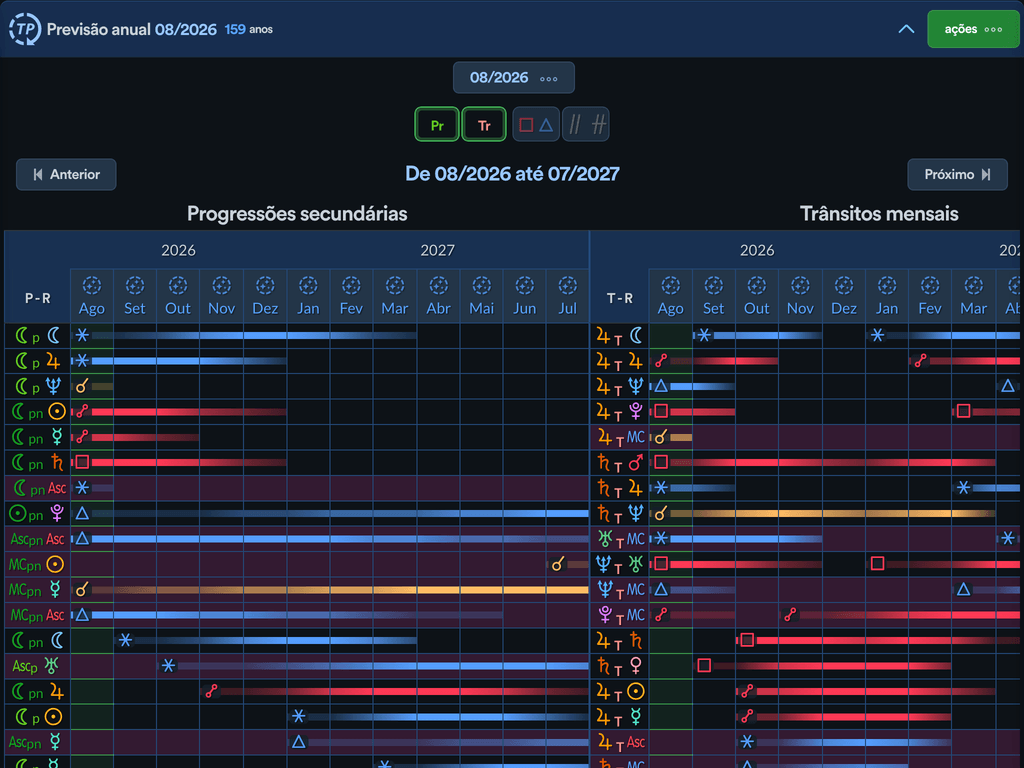Open Ago chart icon in progressions header
The height and width of the screenshot is (768, 1024).
click(x=92, y=285)
